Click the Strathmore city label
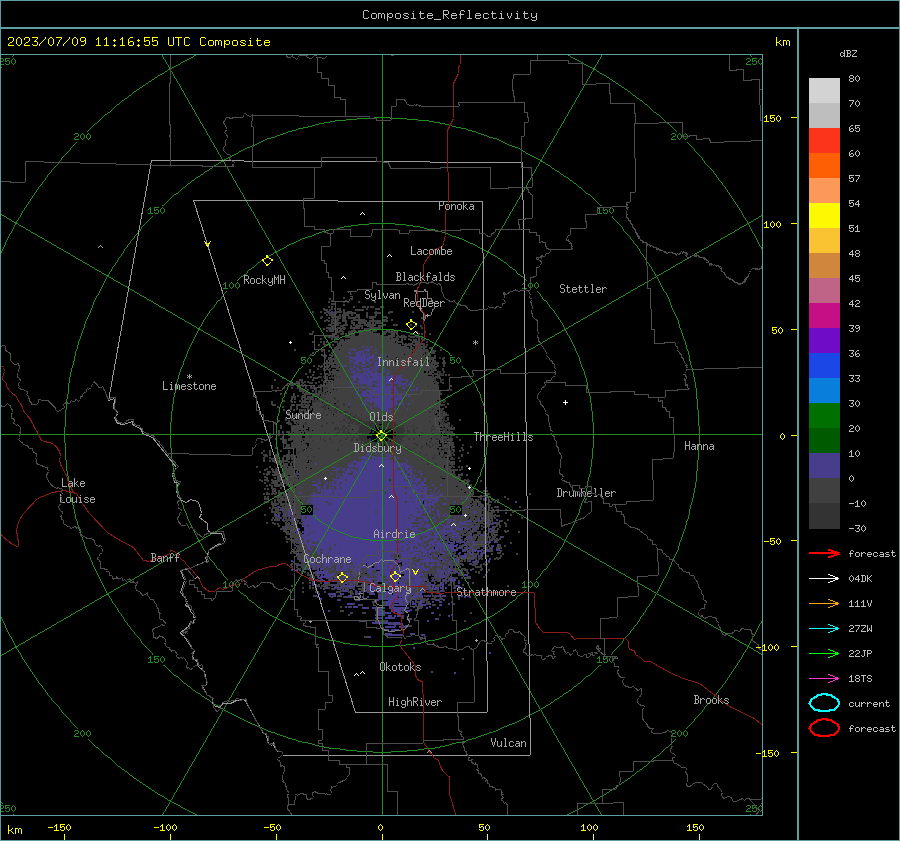Viewport: 900px width, 841px height. pos(486,592)
